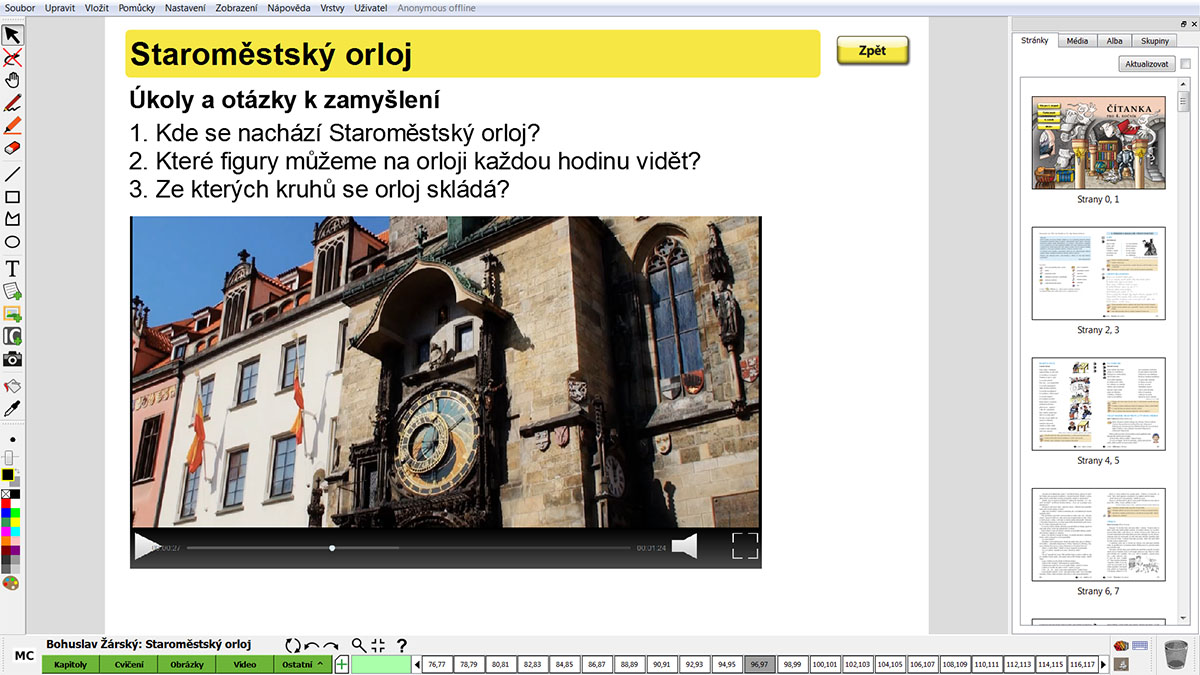Open the Cvičení section
1200x675 pixels.
[x=129, y=664]
